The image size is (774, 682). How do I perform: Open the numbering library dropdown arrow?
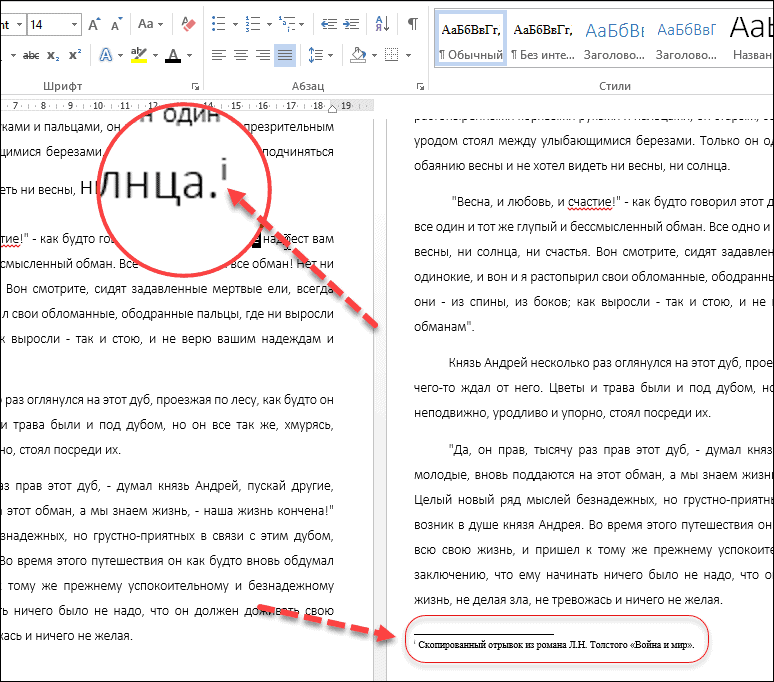click(269, 24)
